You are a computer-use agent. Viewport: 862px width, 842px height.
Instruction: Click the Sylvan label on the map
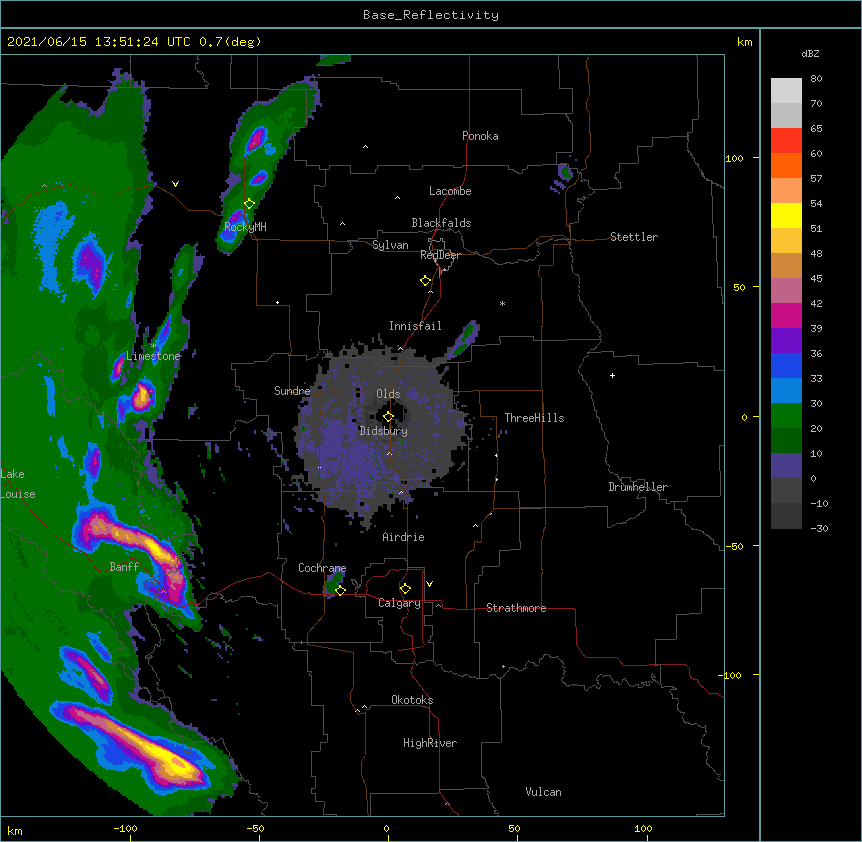(390, 245)
